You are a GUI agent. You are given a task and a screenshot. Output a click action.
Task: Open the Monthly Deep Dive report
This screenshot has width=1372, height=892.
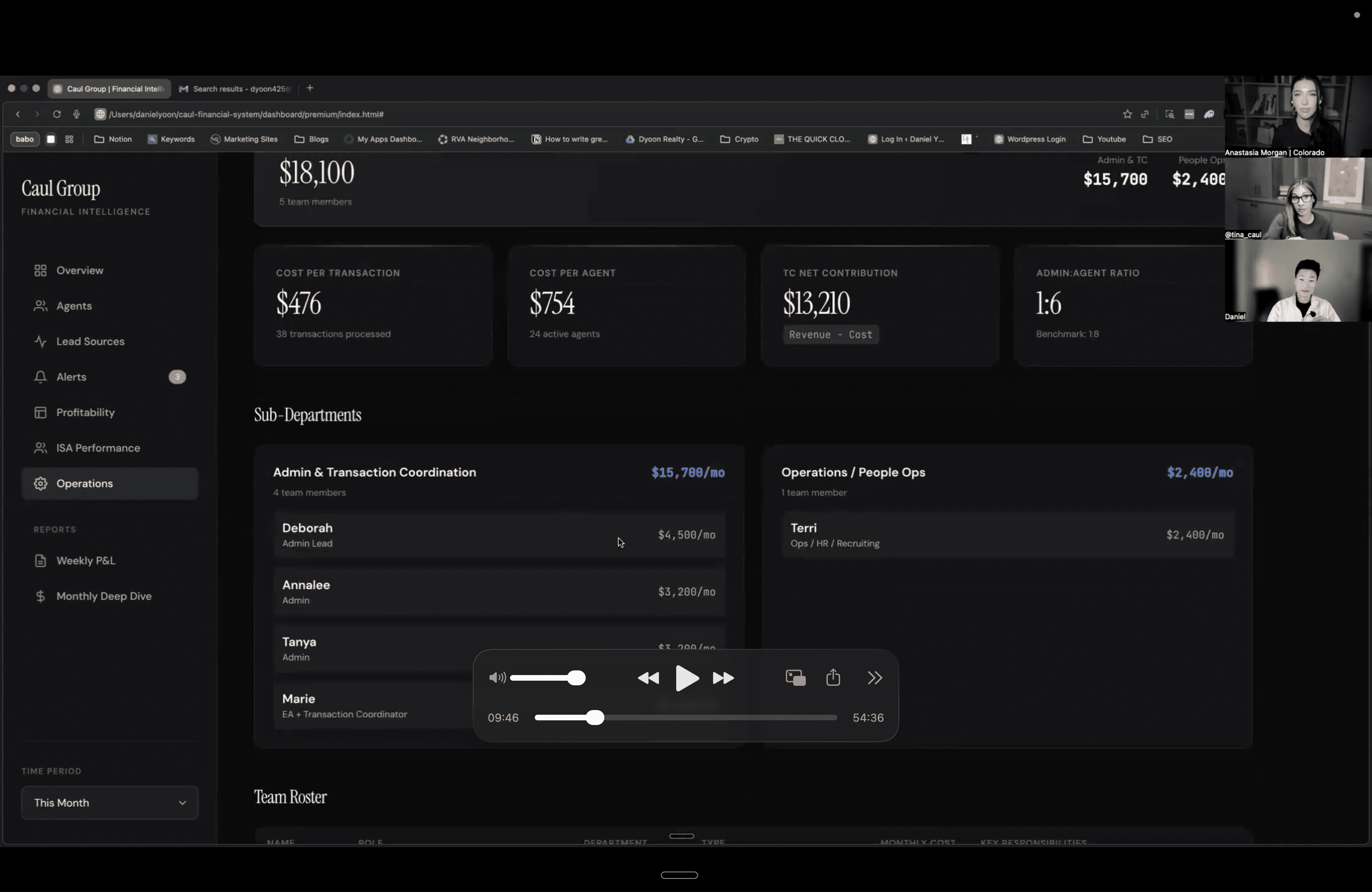tap(104, 596)
